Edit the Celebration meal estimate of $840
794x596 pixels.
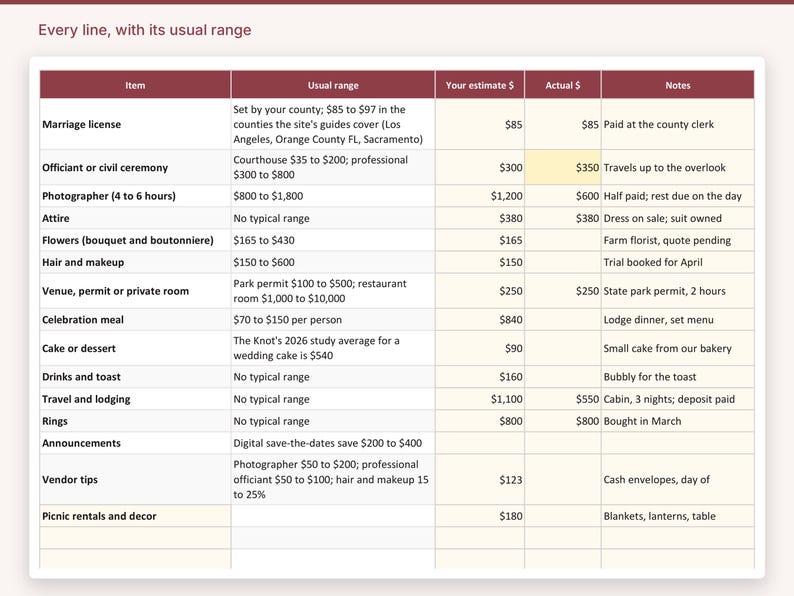pyautogui.click(x=480, y=320)
